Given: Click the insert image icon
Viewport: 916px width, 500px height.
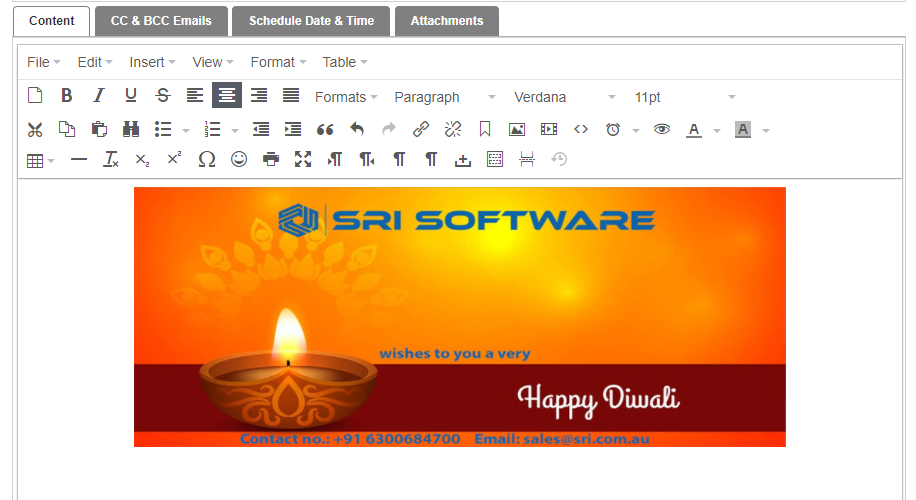Looking at the screenshot, I should tap(517, 129).
